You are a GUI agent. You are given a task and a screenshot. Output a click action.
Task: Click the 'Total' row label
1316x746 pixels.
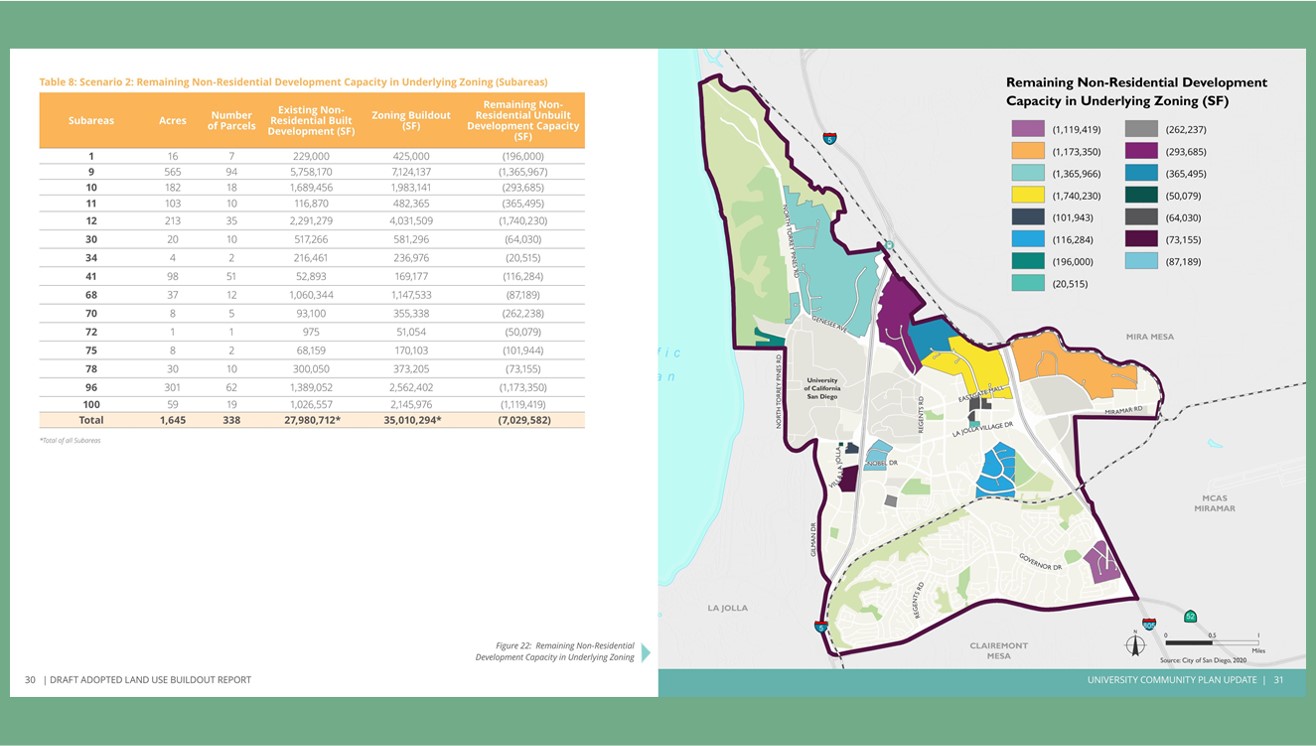(91, 420)
